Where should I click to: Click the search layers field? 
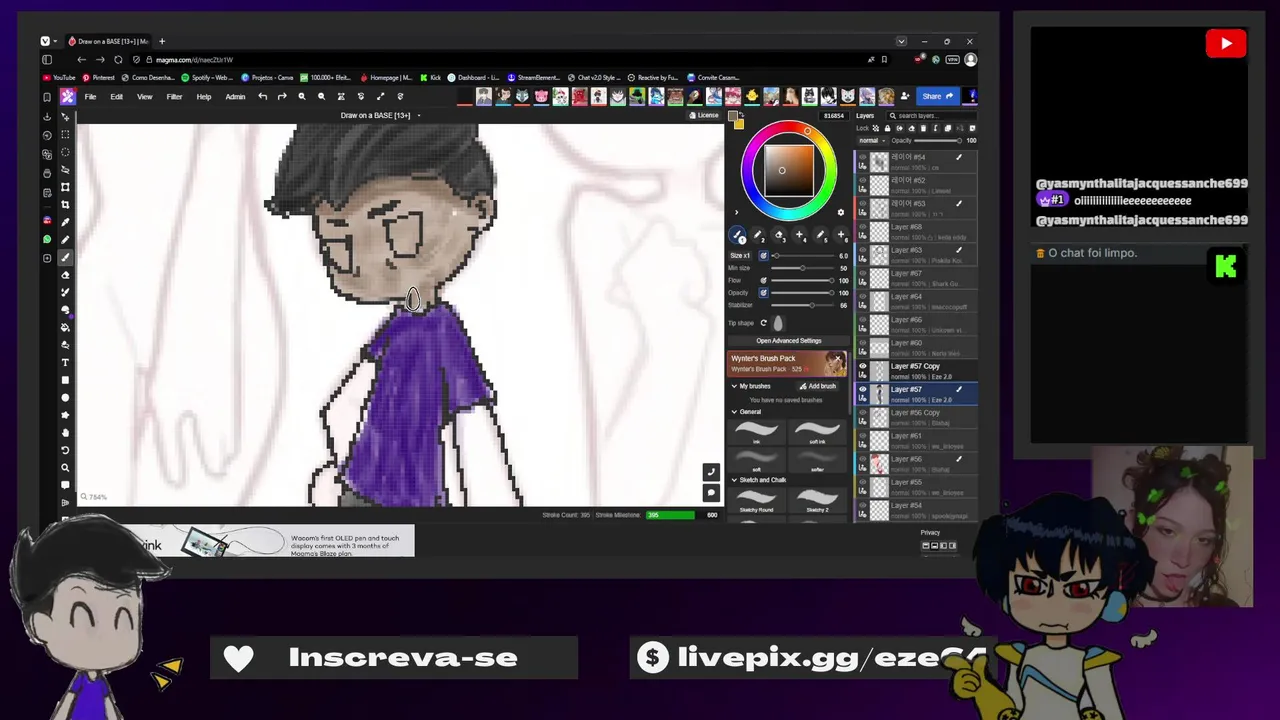click(x=932, y=116)
